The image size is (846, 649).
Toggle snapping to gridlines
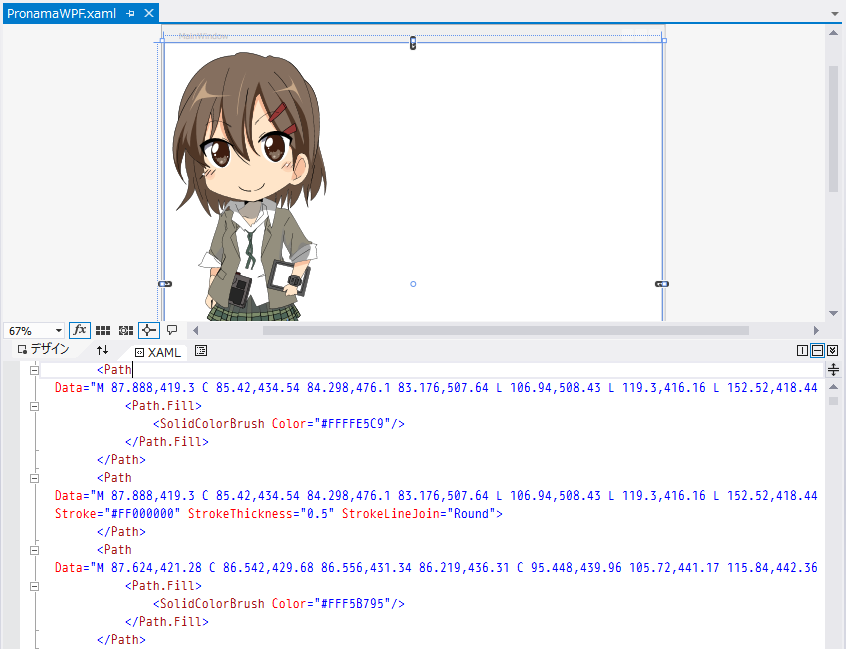click(x=126, y=330)
